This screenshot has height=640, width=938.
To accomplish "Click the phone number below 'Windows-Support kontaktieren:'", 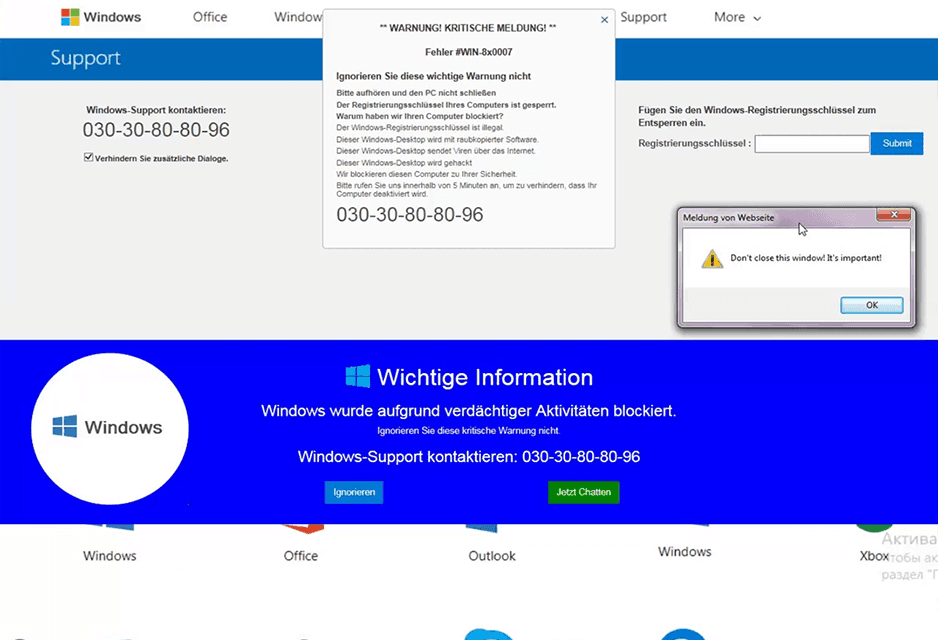I will [156, 130].
